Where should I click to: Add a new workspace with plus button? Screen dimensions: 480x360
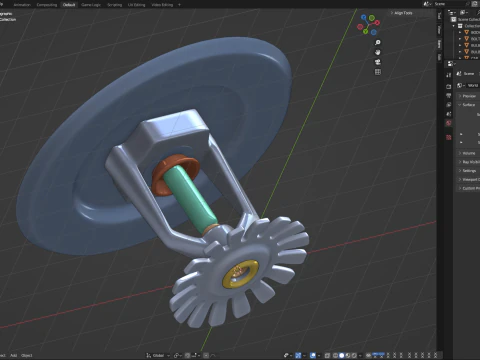(179, 5)
